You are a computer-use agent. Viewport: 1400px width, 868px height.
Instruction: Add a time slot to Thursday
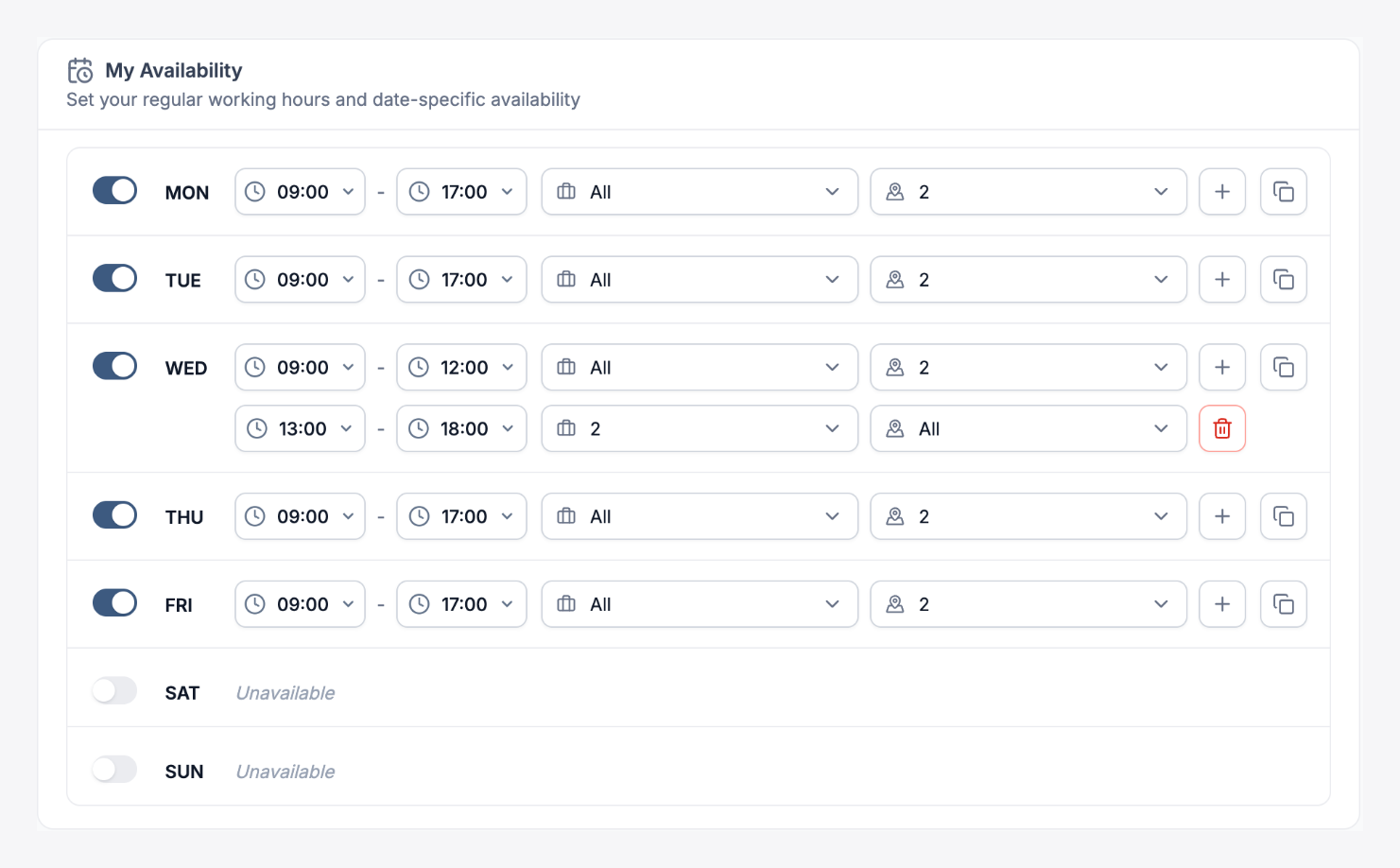pos(1222,516)
